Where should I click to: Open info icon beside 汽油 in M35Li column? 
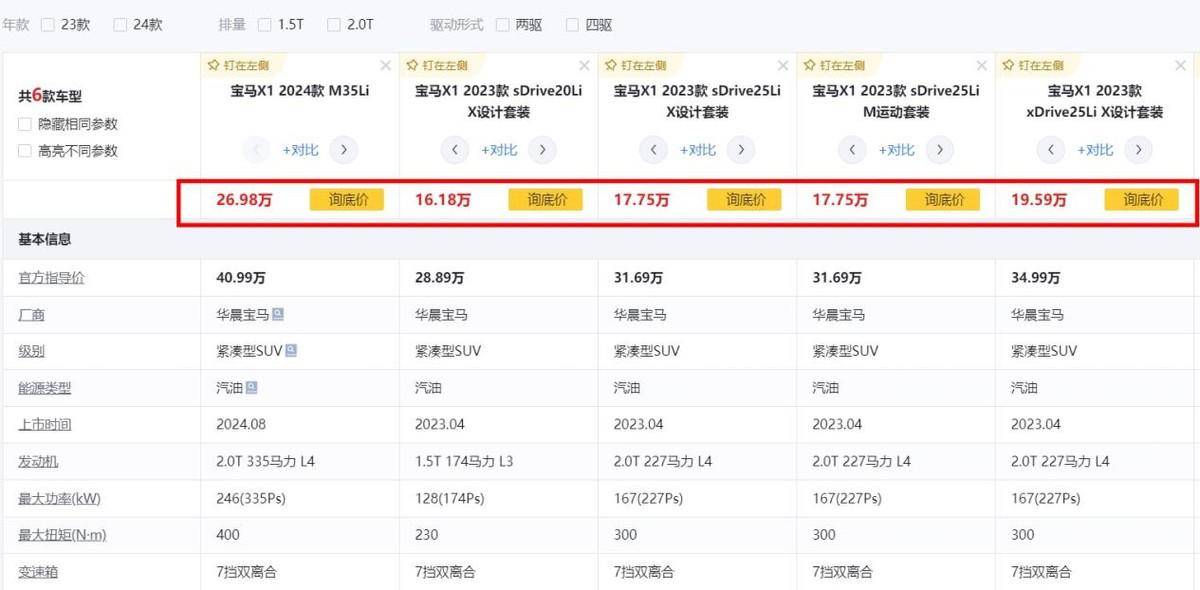tap(252, 387)
